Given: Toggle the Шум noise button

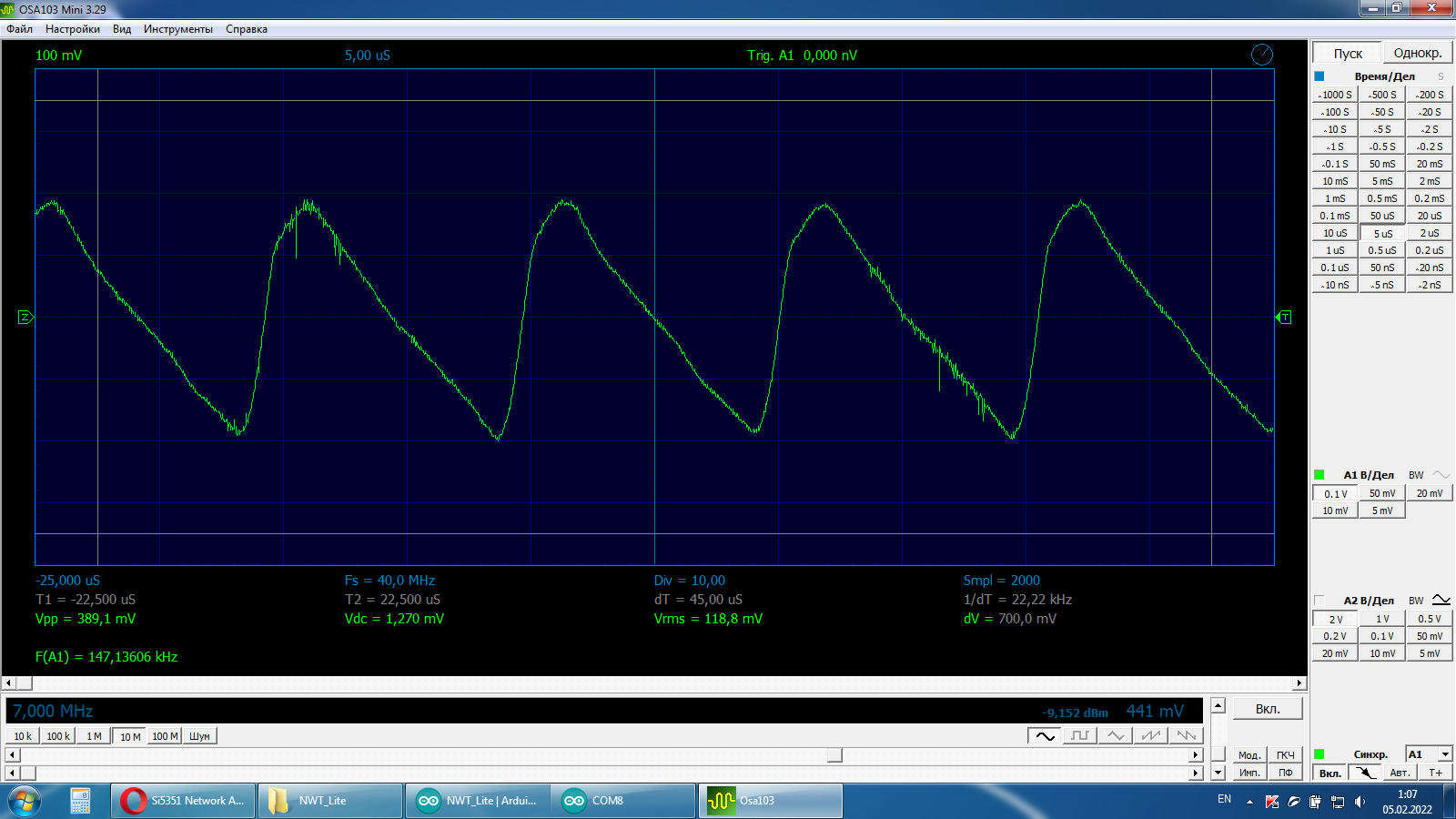Looking at the screenshot, I should (x=200, y=736).
